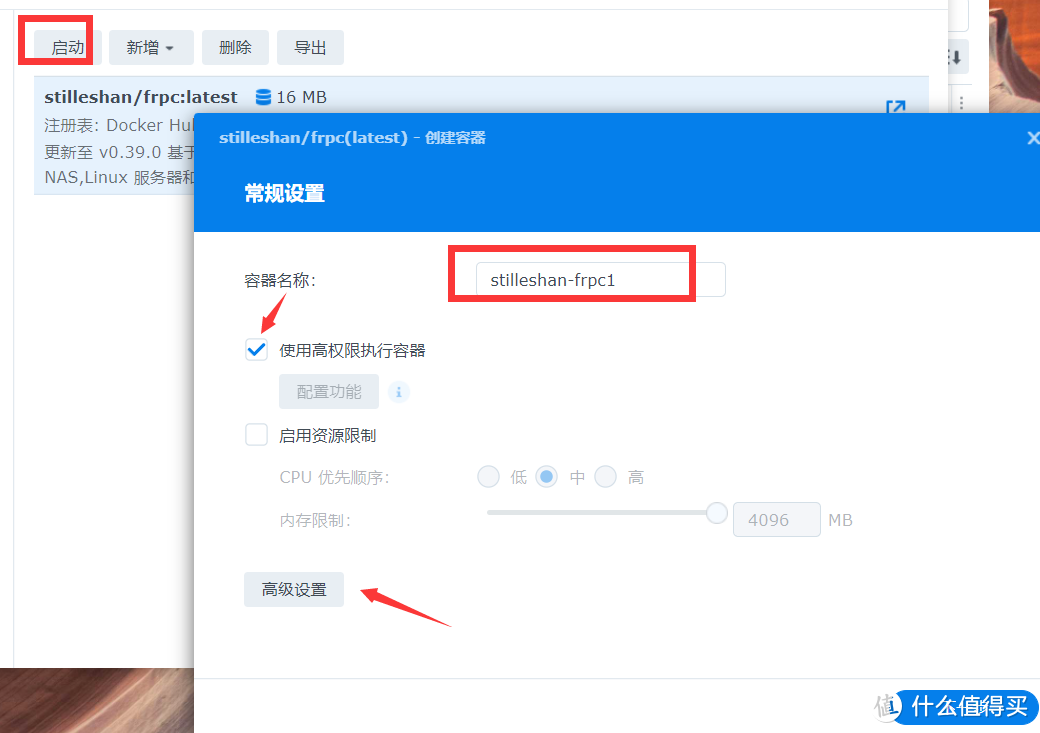This screenshot has width=1040, height=733.
Task: Click the sort order arrow icon
Action: [x=955, y=57]
